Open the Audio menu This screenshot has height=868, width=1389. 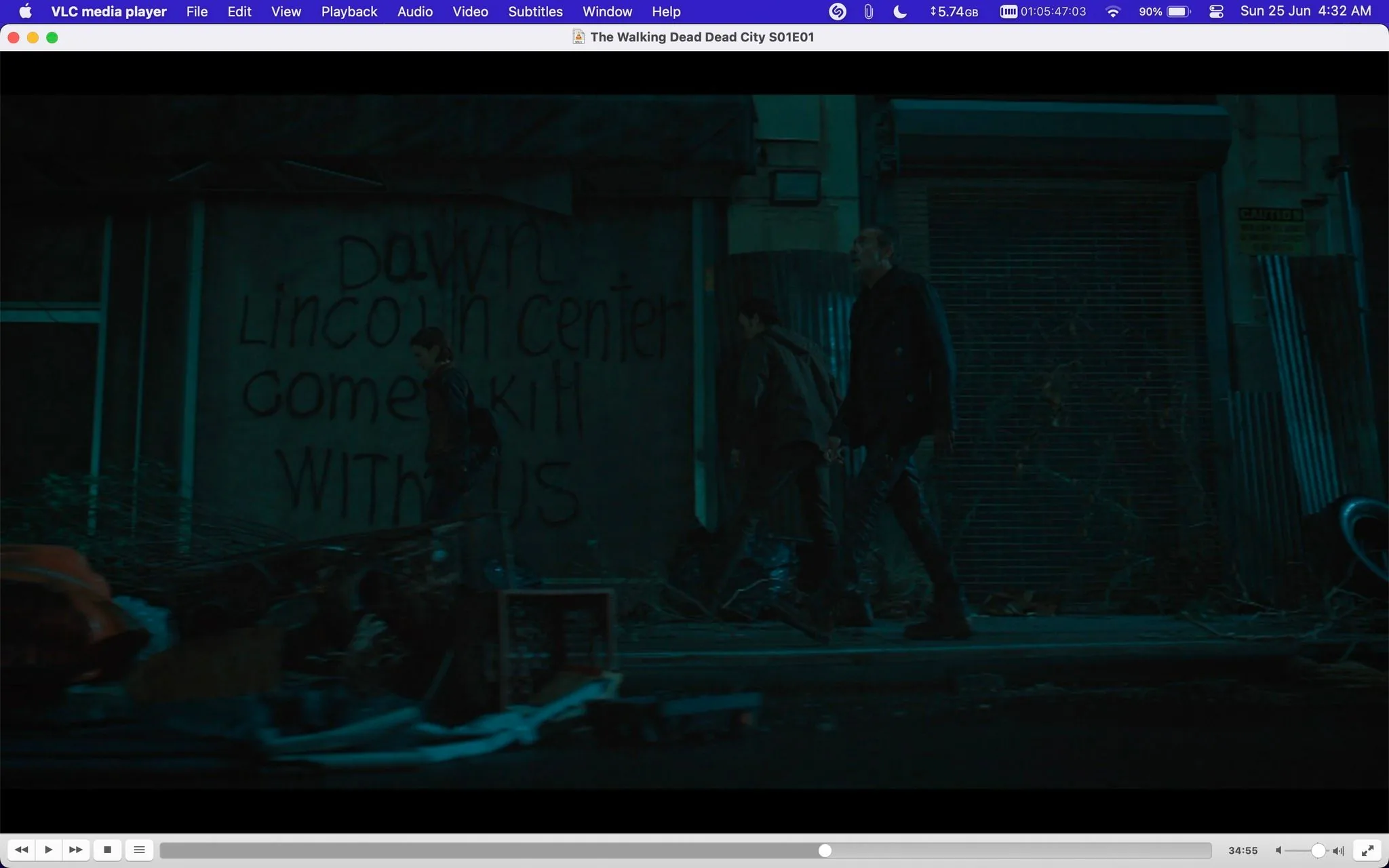tap(415, 11)
